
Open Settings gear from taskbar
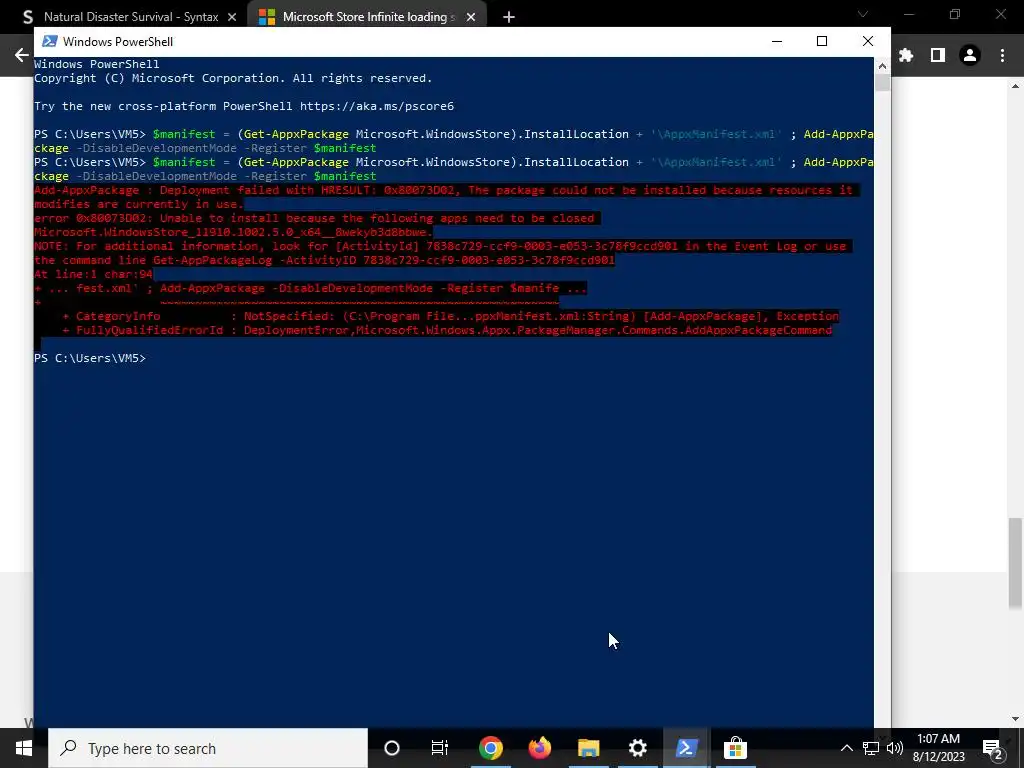(x=637, y=748)
